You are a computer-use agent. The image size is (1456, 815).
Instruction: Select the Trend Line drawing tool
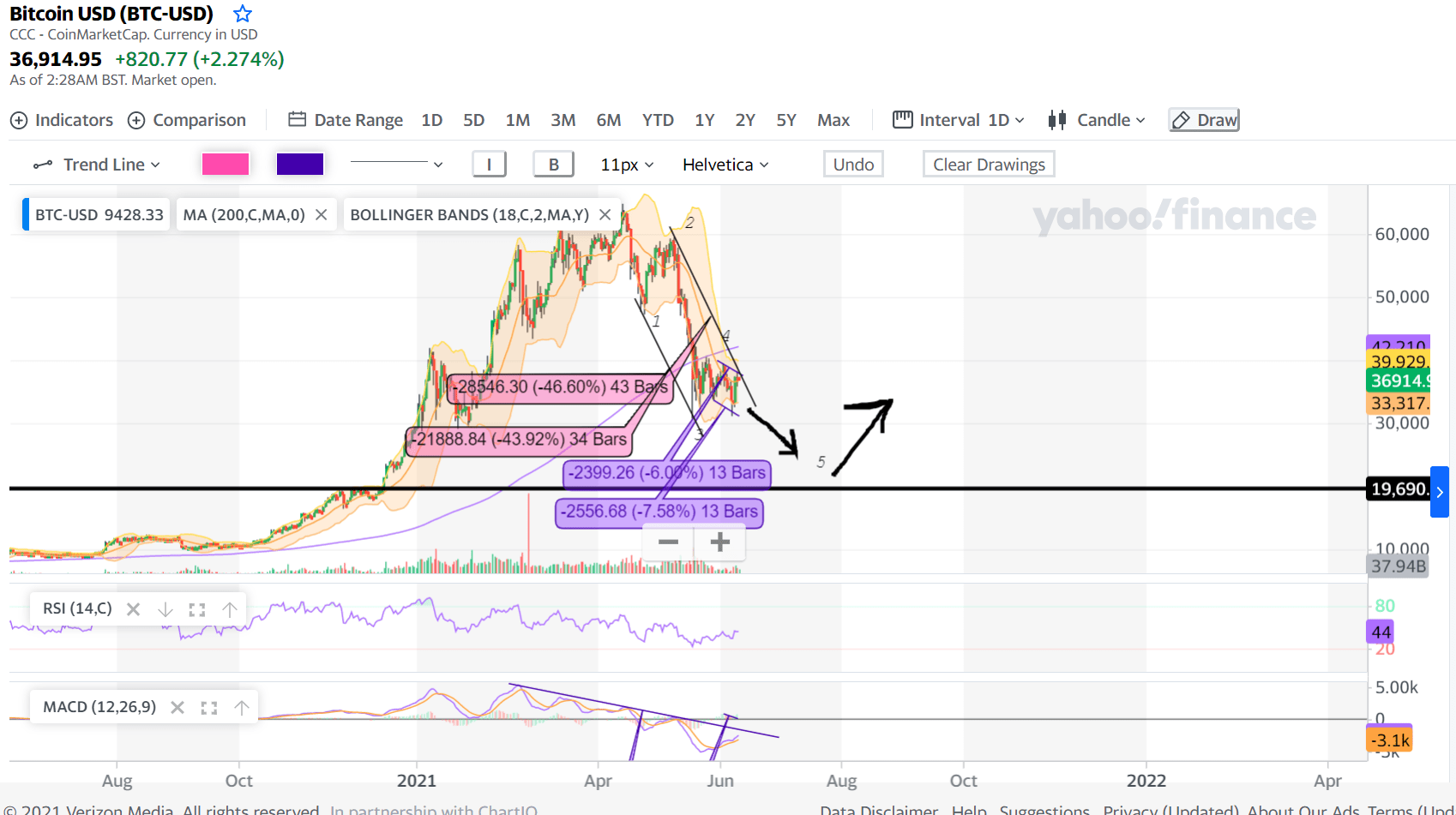pos(97,164)
